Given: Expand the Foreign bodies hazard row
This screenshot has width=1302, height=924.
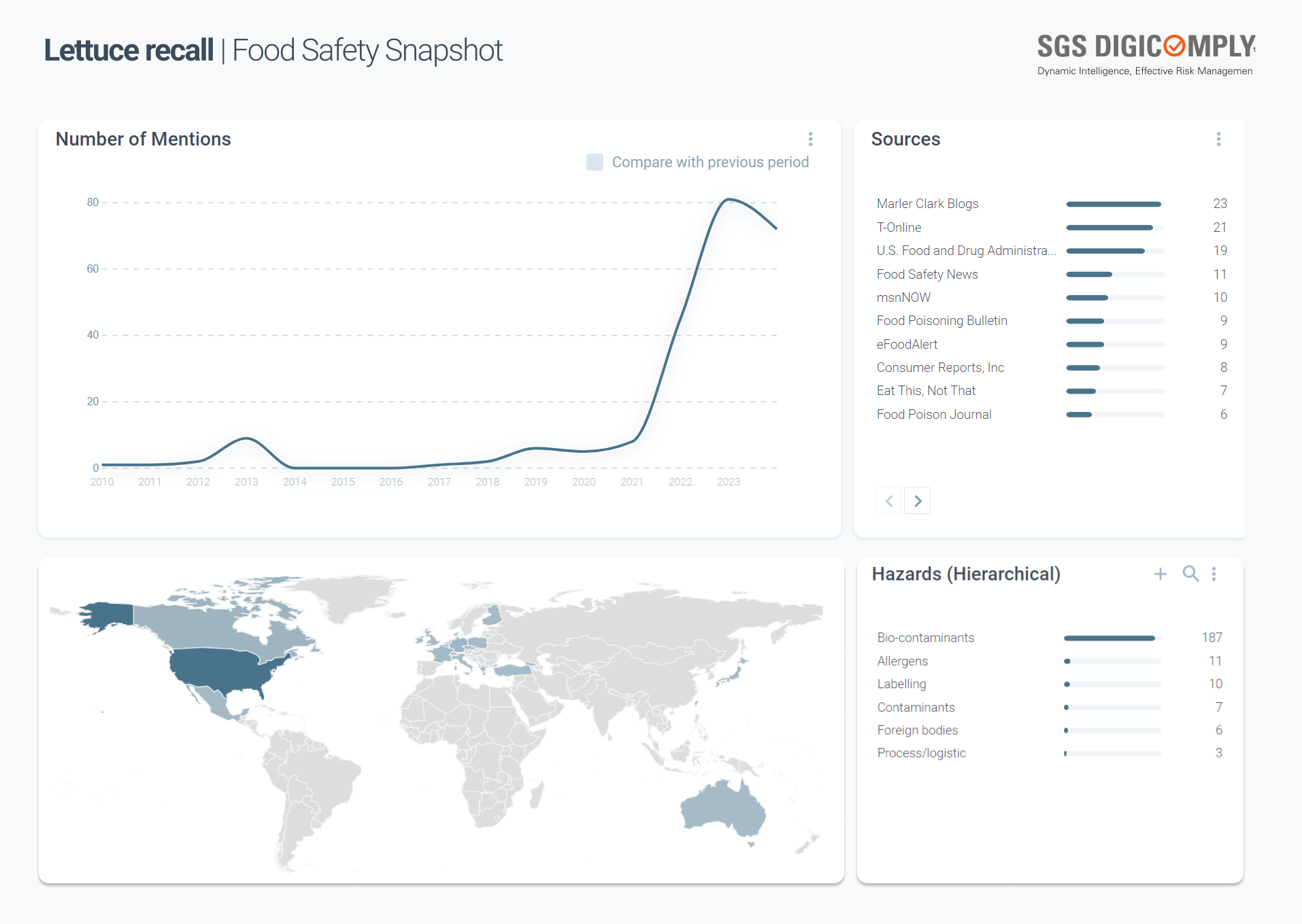Looking at the screenshot, I should [x=917, y=730].
